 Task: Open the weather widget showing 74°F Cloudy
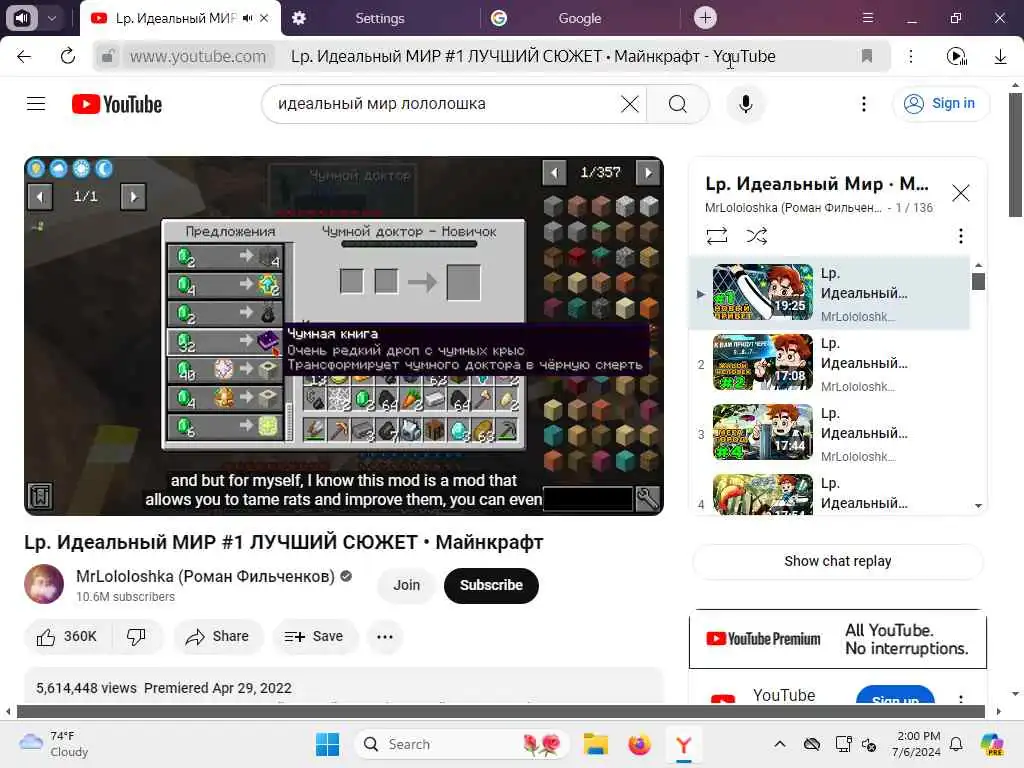[54, 744]
